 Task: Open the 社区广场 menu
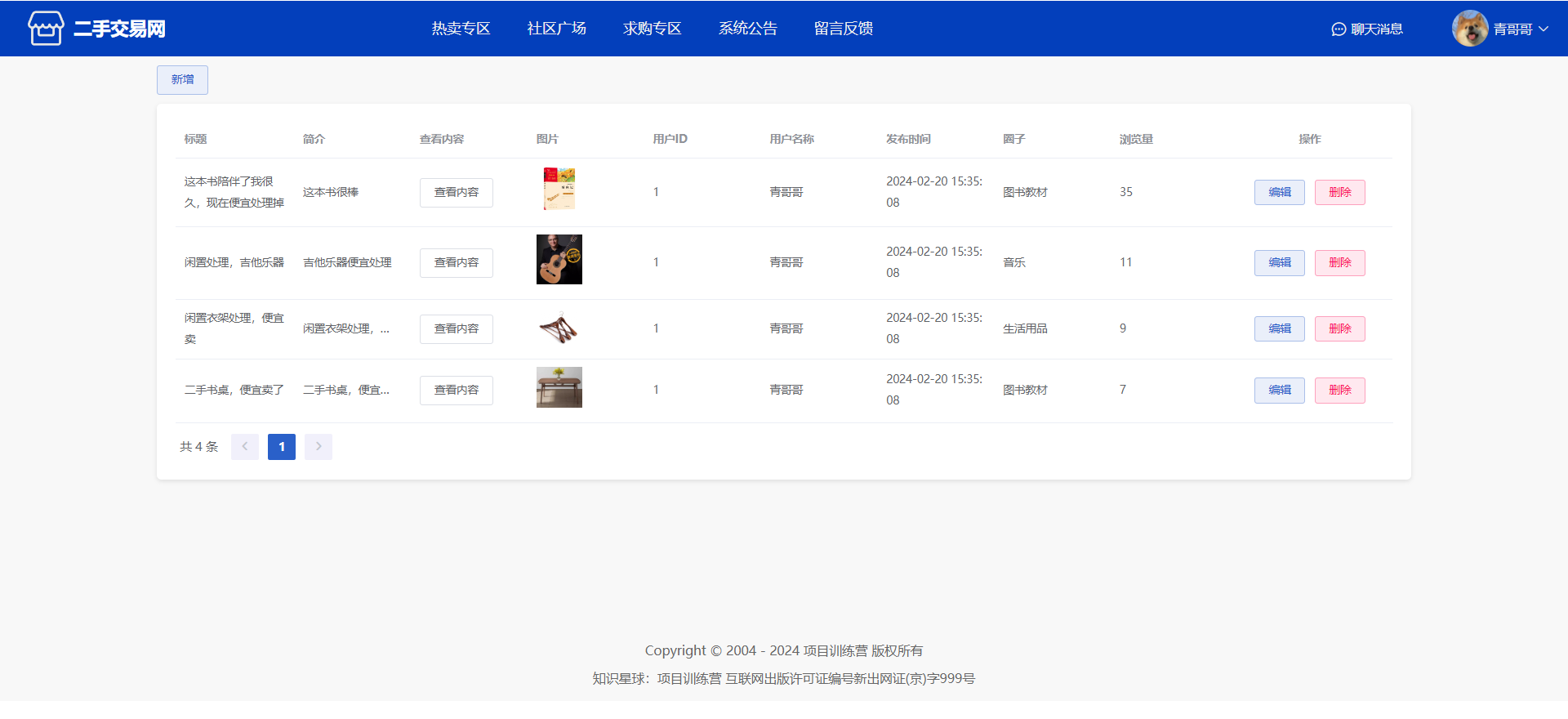pyautogui.click(x=556, y=29)
